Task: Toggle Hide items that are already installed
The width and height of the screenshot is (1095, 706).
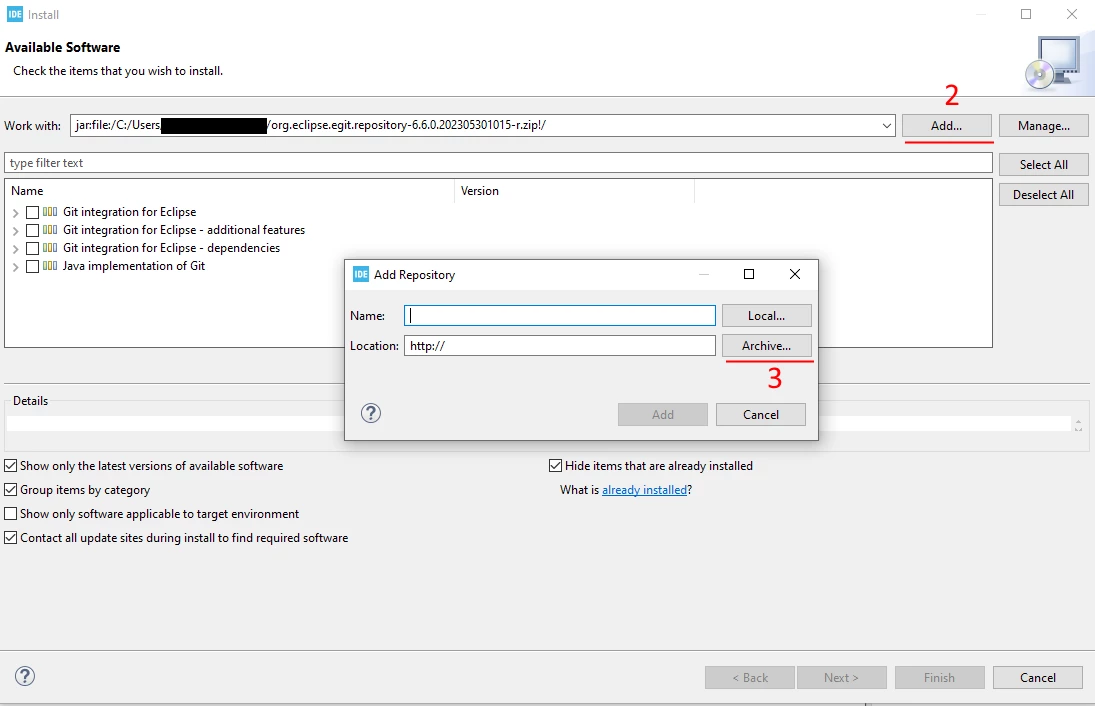Action: click(555, 466)
